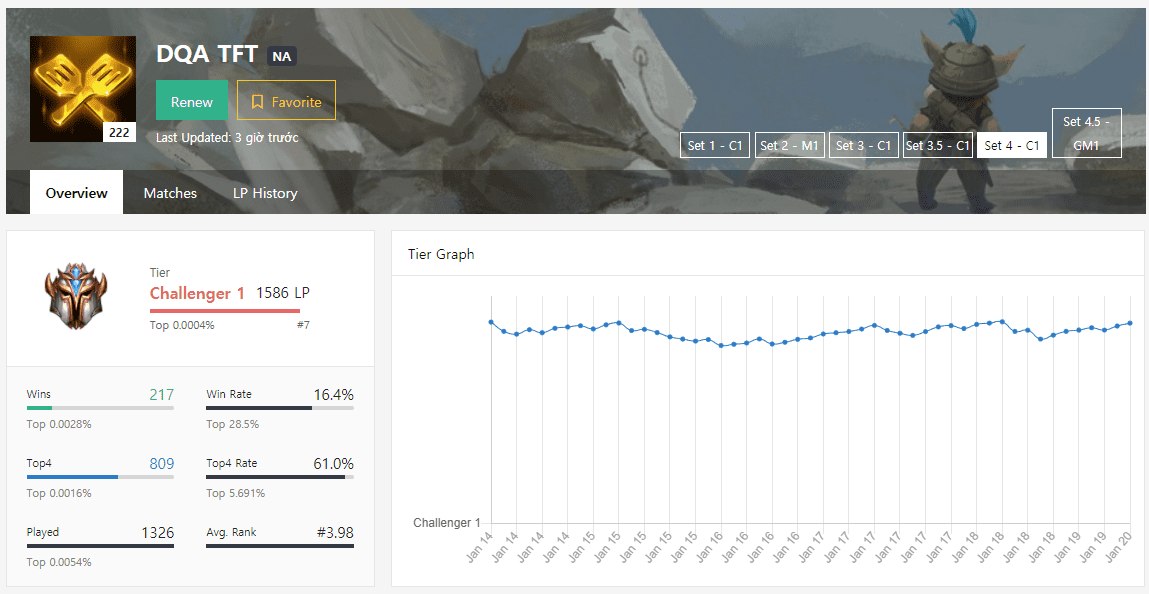Screen dimensions: 1149x594
Task: Click the Renew button
Action: pos(192,100)
